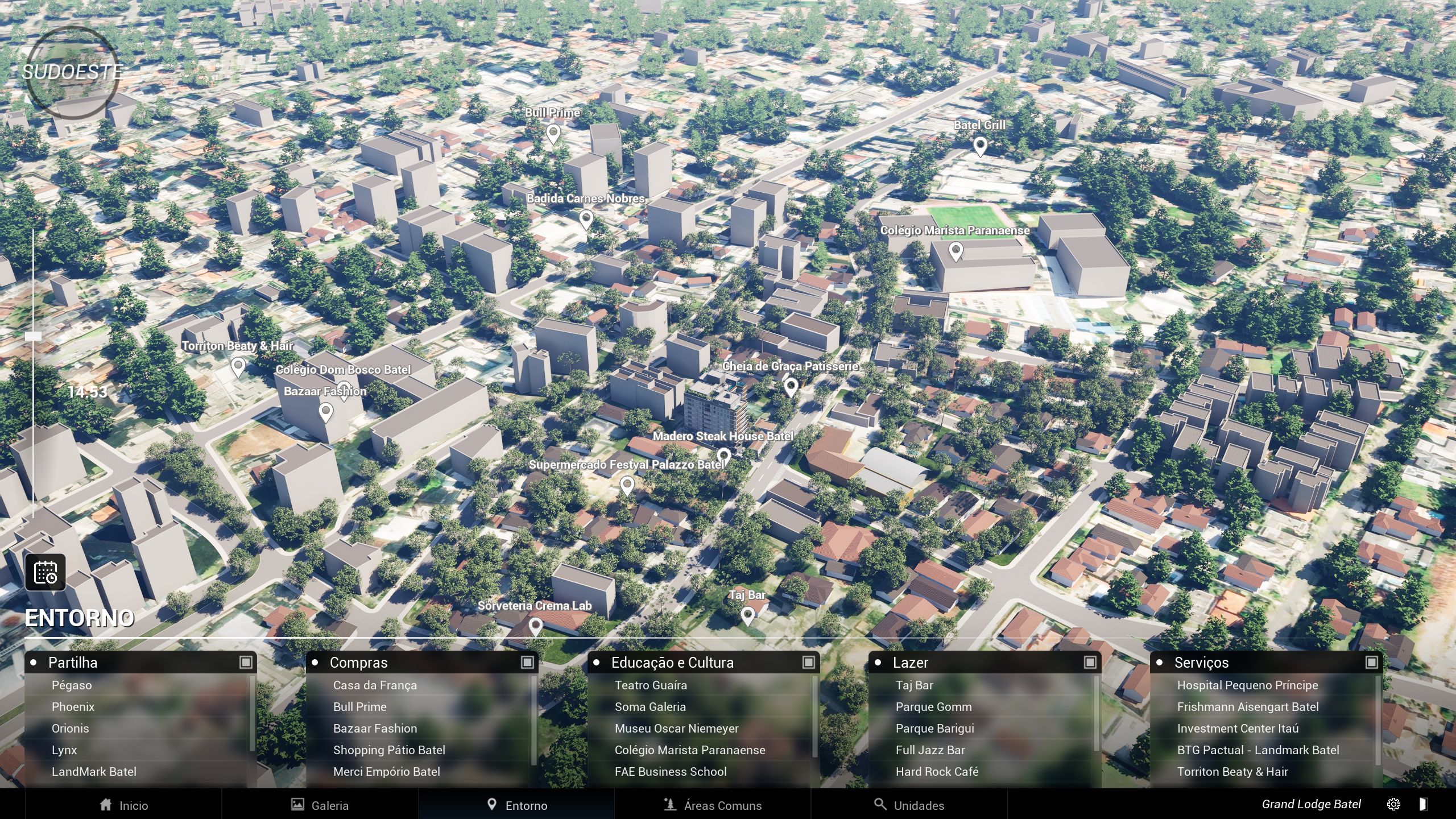Click the Batel Grill map pin
The image size is (1456, 819).
tap(979, 146)
